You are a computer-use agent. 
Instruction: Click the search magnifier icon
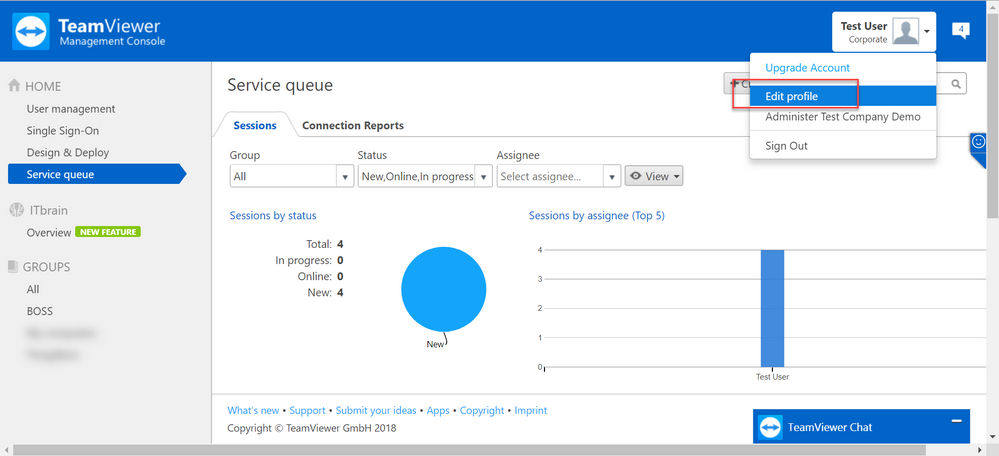coord(956,84)
